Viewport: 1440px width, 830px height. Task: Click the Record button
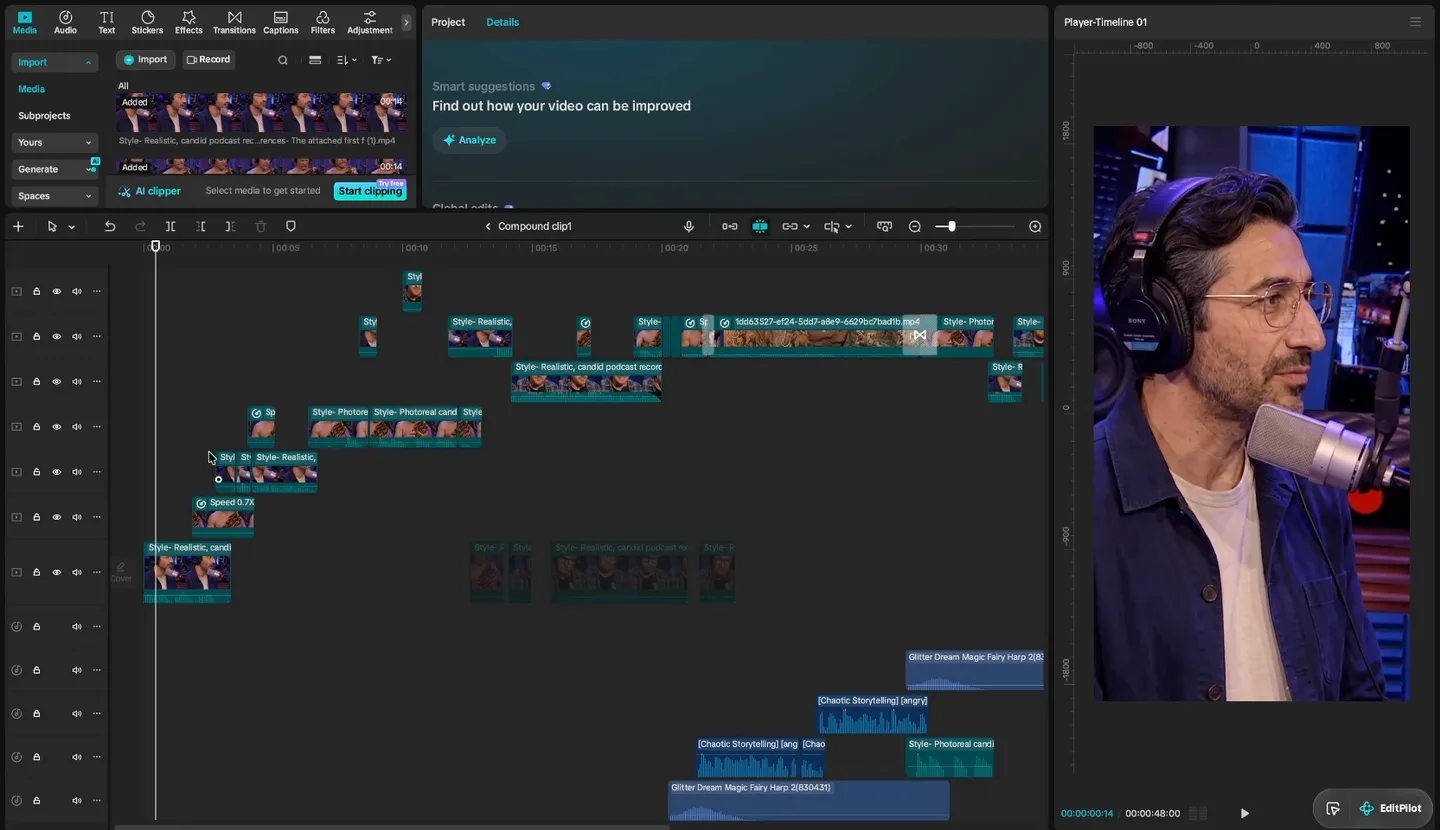point(208,60)
